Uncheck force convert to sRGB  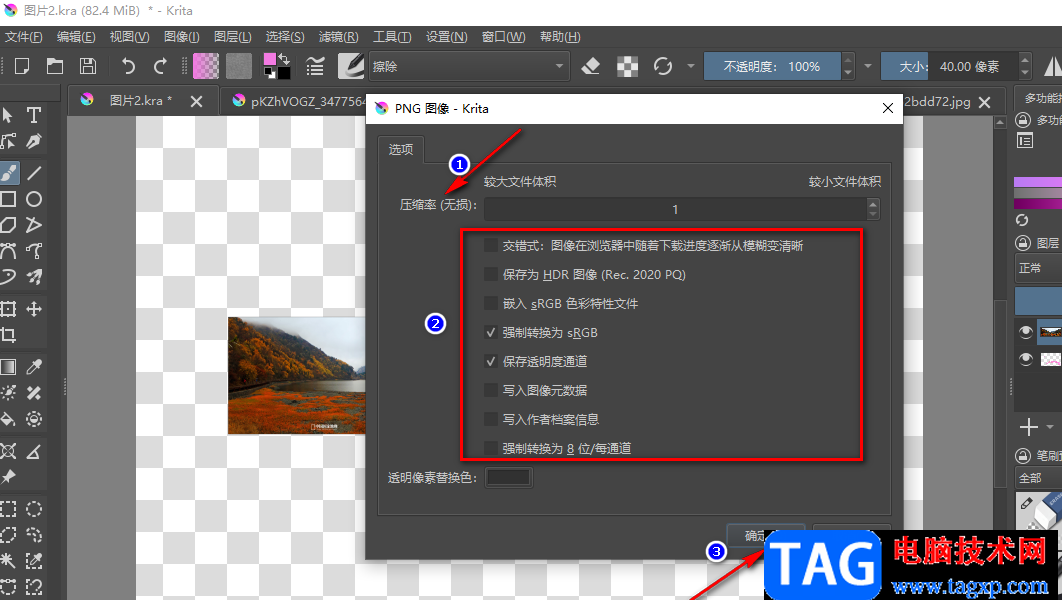click(x=491, y=333)
